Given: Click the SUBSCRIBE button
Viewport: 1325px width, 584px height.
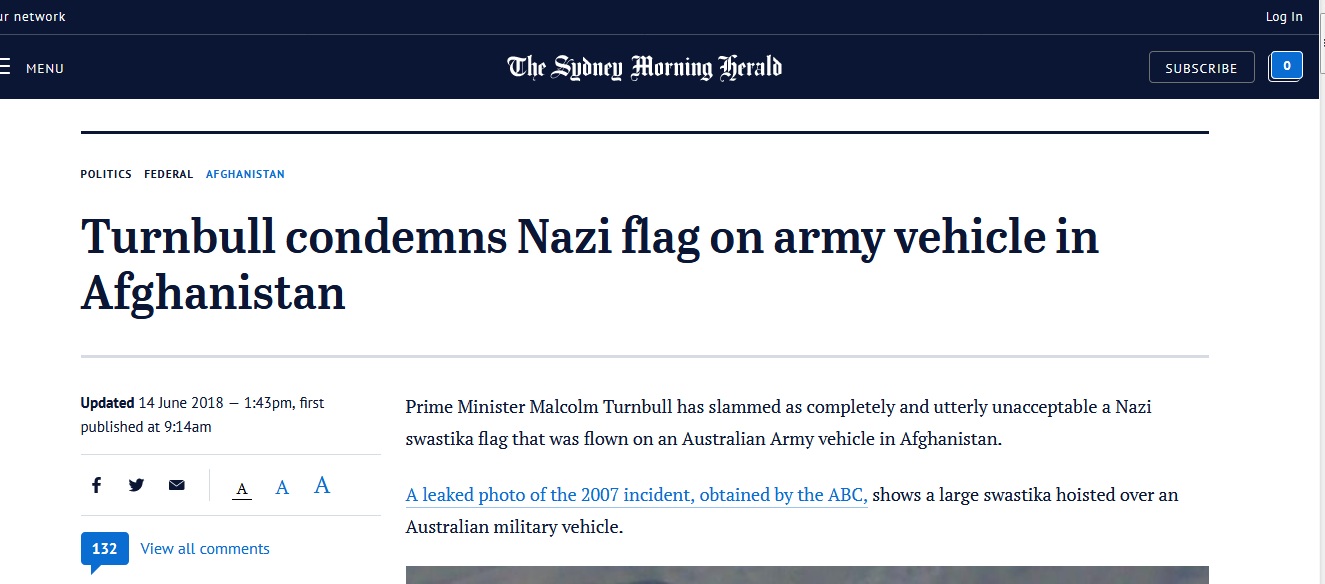Looking at the screenshot, I should (1201, 68).
